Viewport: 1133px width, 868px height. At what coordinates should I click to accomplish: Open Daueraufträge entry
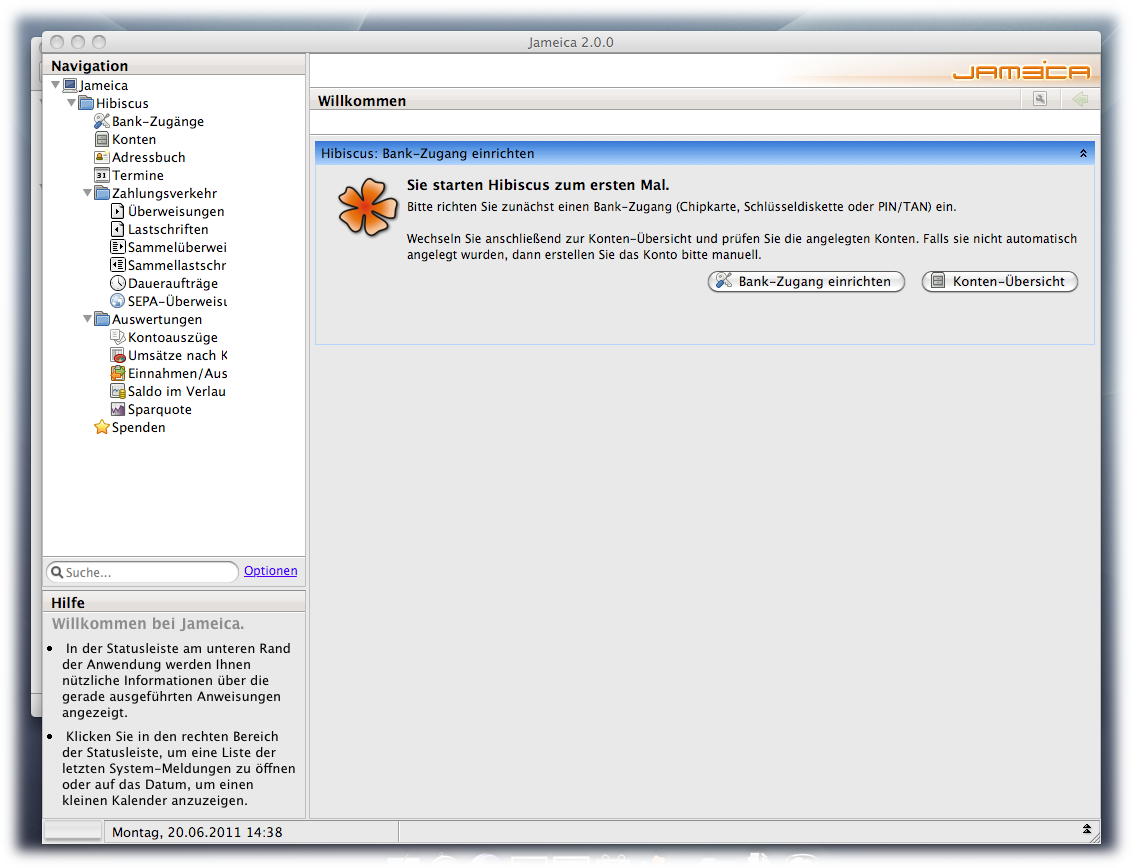point(173,283)
